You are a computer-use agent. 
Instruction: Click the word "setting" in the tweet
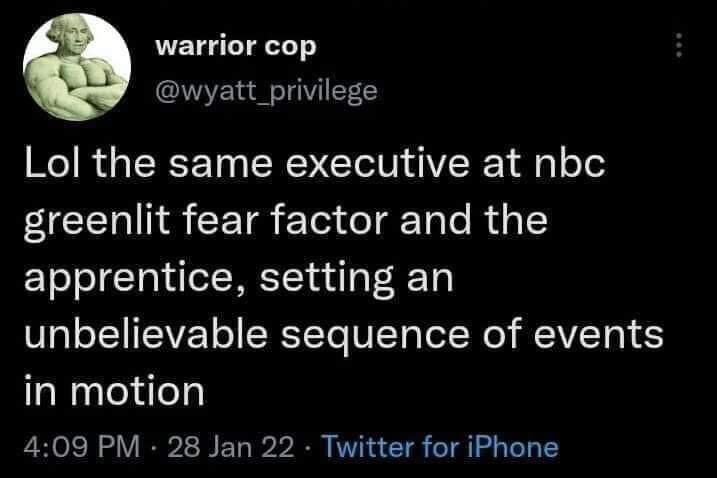(x=321, y=278)
